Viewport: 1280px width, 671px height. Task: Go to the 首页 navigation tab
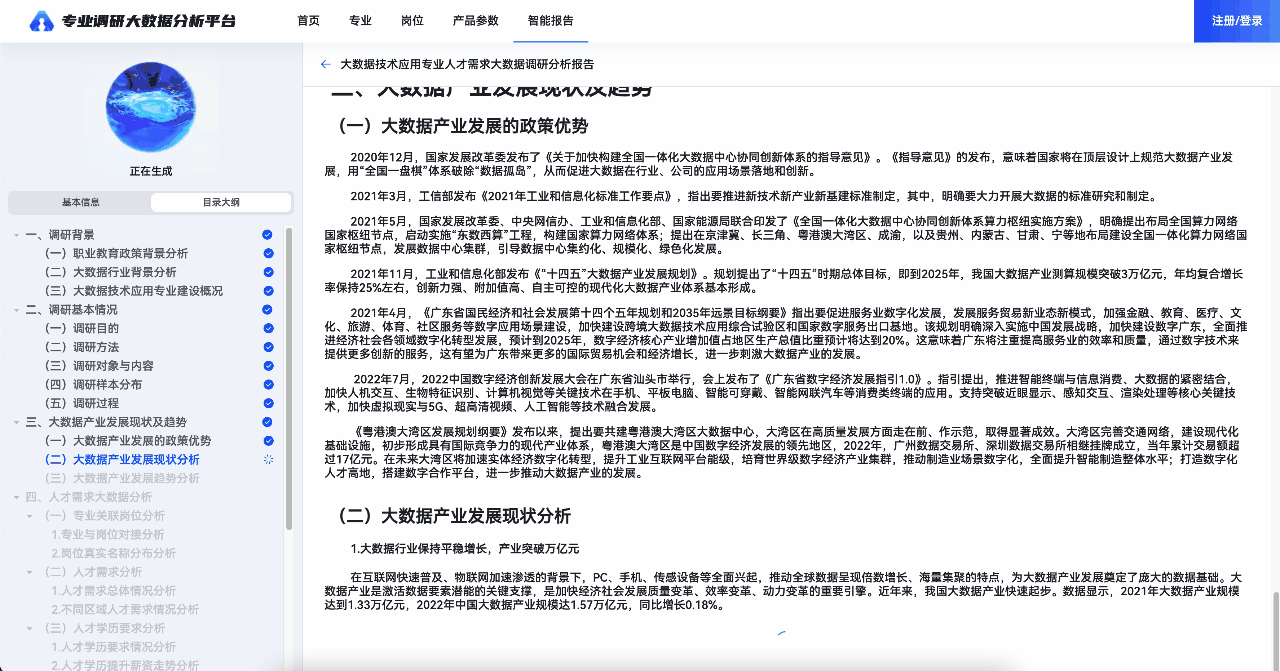click(309, 21)
